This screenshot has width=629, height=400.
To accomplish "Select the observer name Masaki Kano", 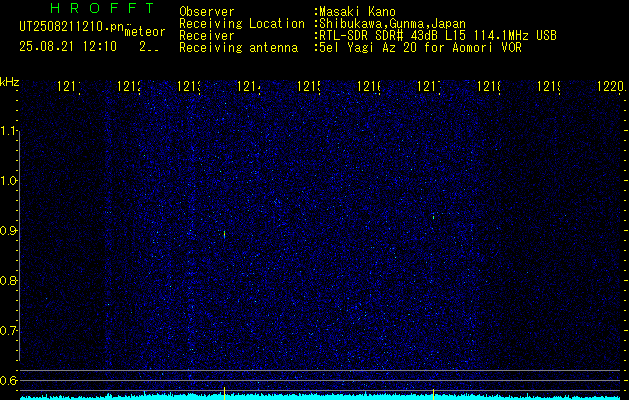I will pos(357,12).
